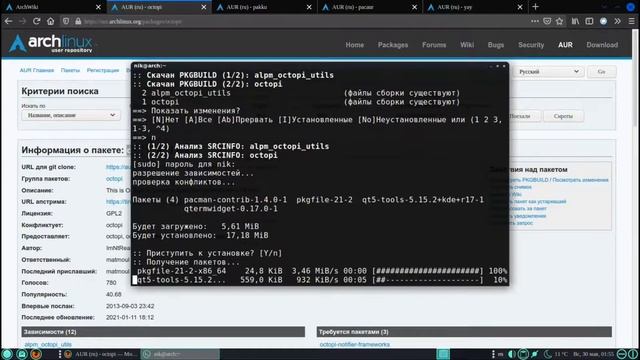Click the weather moon icon in tray
640x360 pixels.
pos(548,354)
